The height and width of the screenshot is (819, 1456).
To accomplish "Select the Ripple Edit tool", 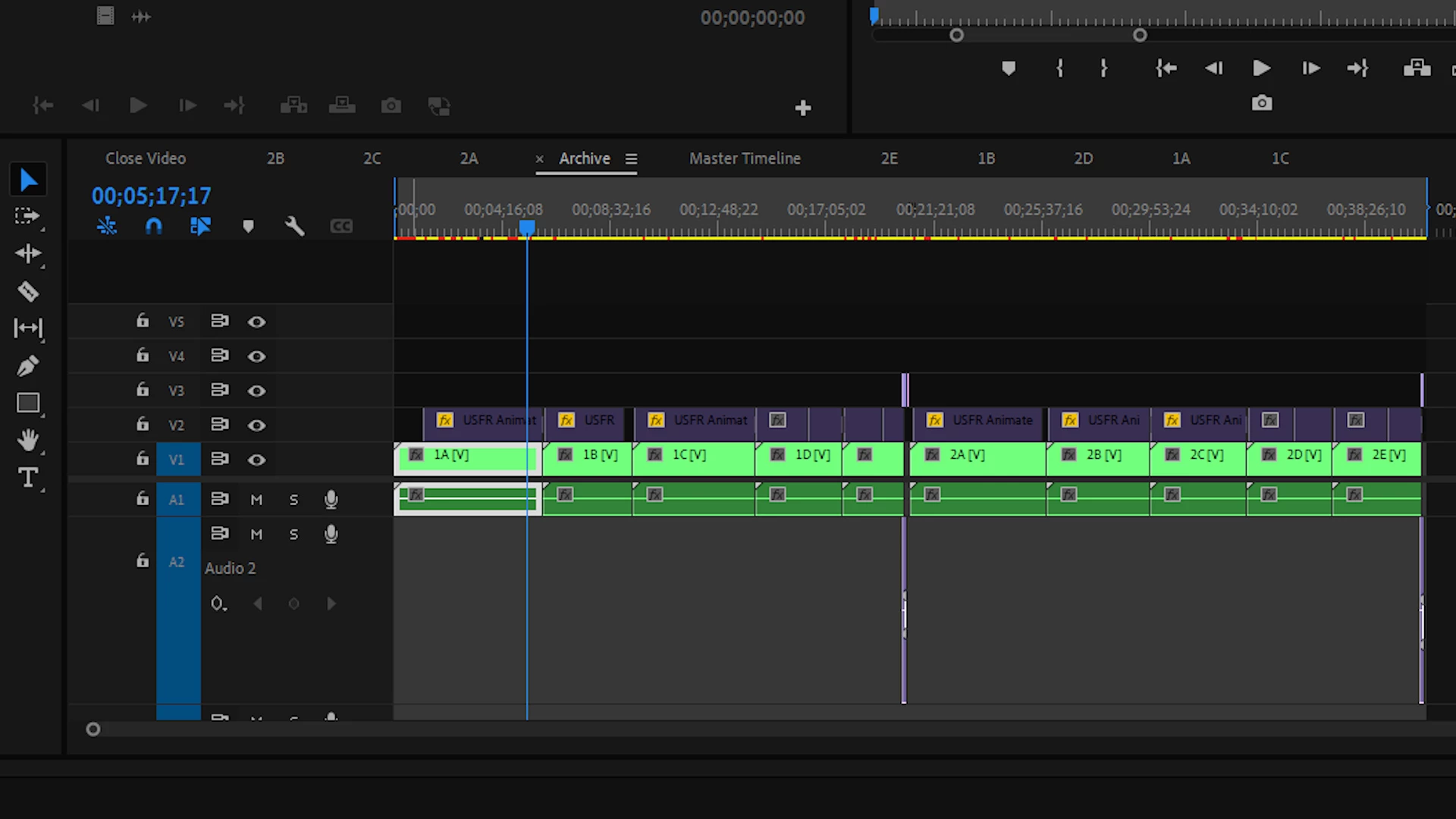I will click(x=28, y=253).
